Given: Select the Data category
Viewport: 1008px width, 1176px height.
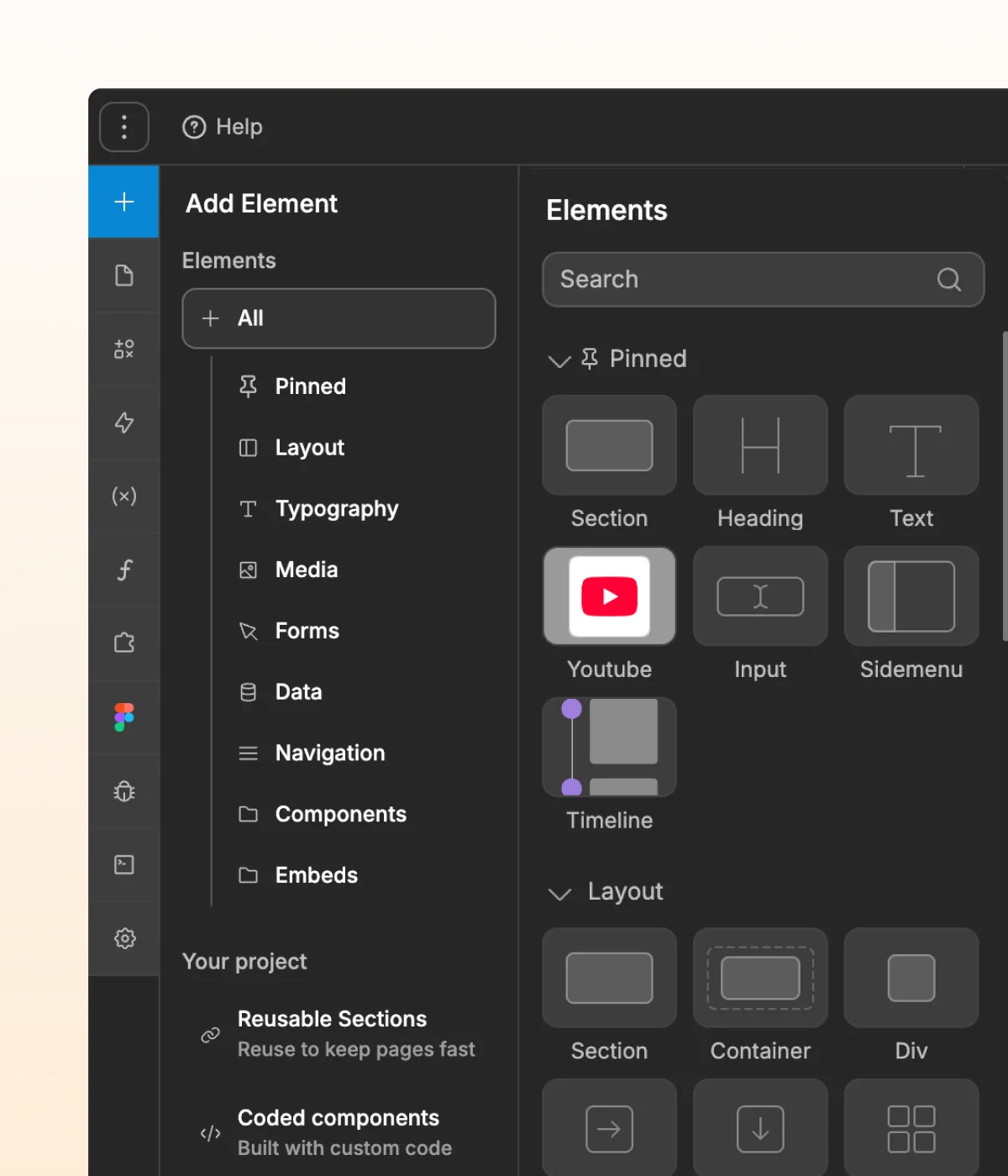Looking at the screenshot, I should pos(281,692).
